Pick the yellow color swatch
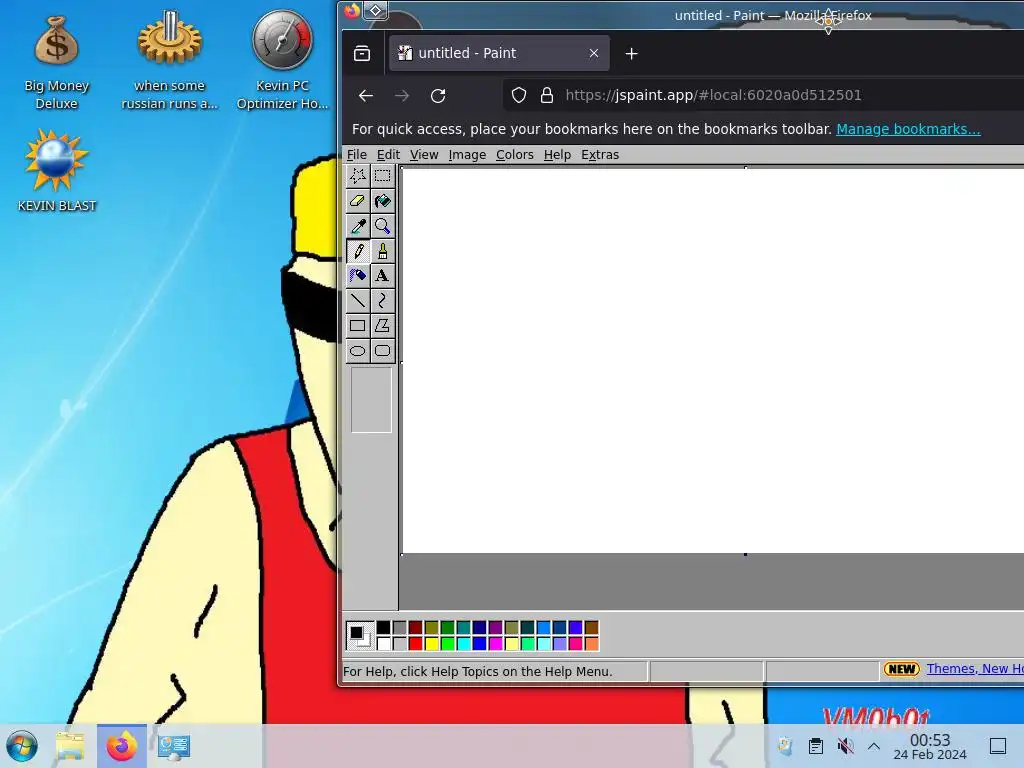Screen dimensions: 1024x768 point(431,644)
